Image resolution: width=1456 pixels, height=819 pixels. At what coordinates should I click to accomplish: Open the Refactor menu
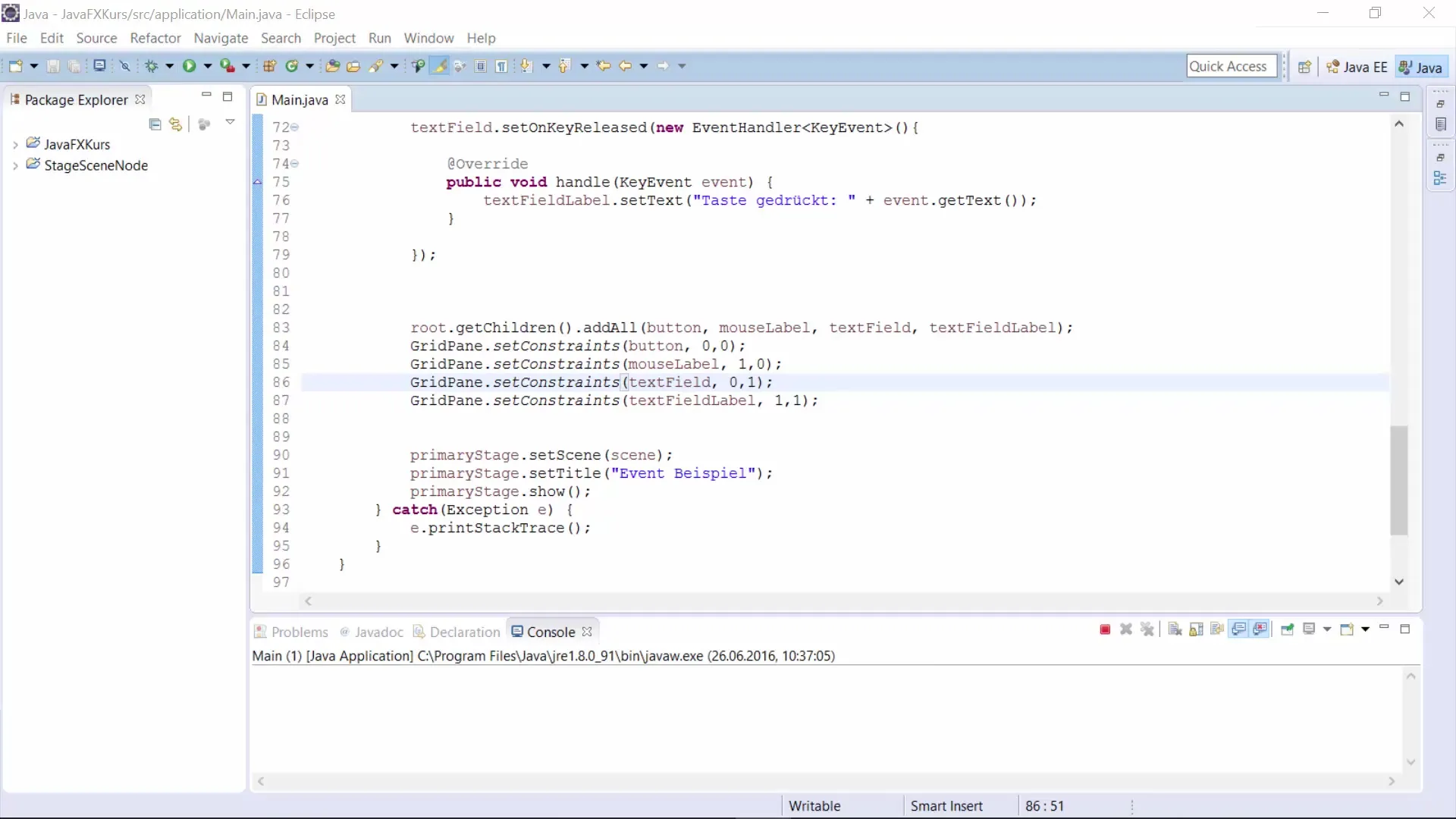[x=155, y=38]
